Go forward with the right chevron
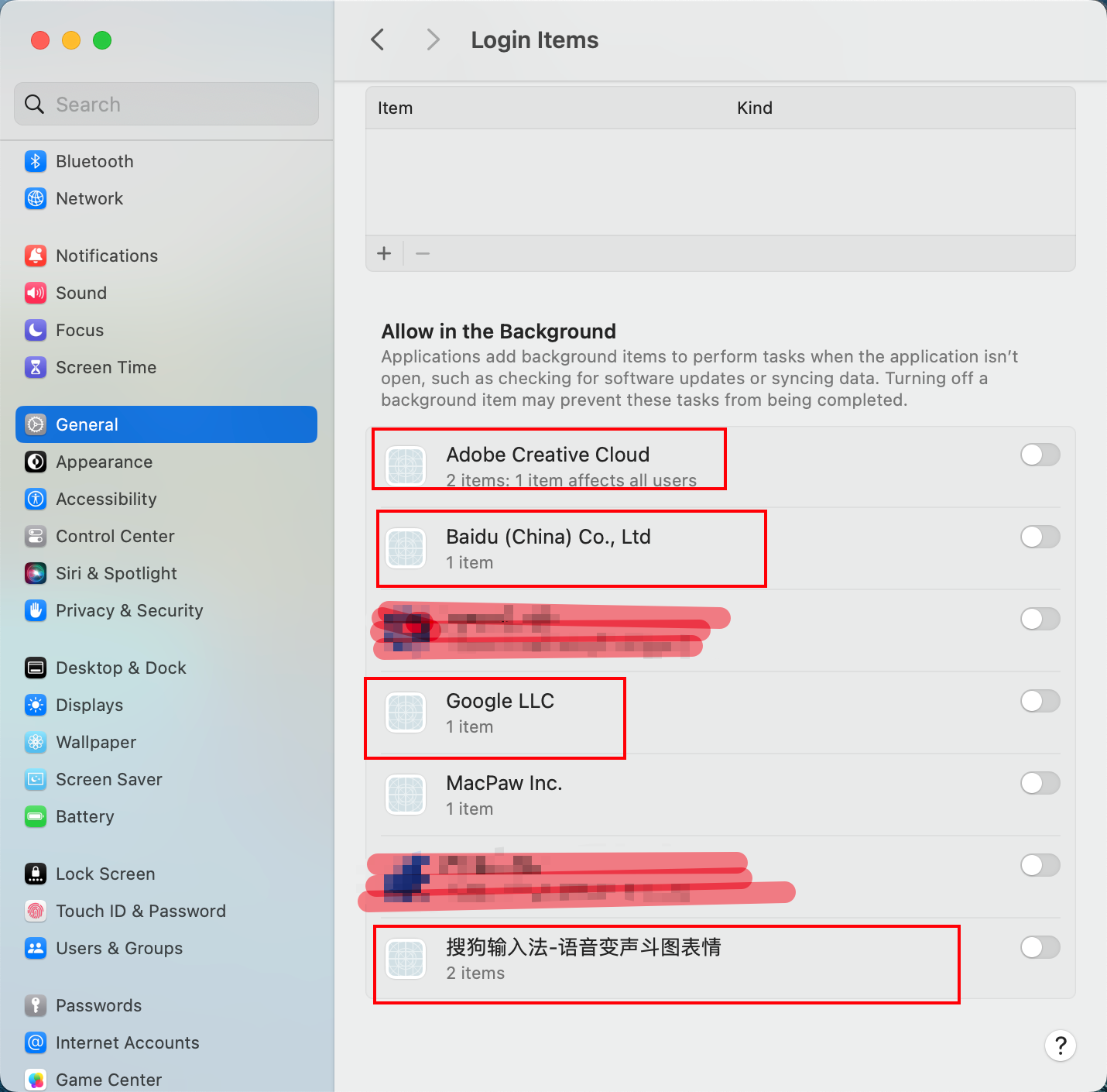This screenshot has height=1092, width=1107. (434, 39)
